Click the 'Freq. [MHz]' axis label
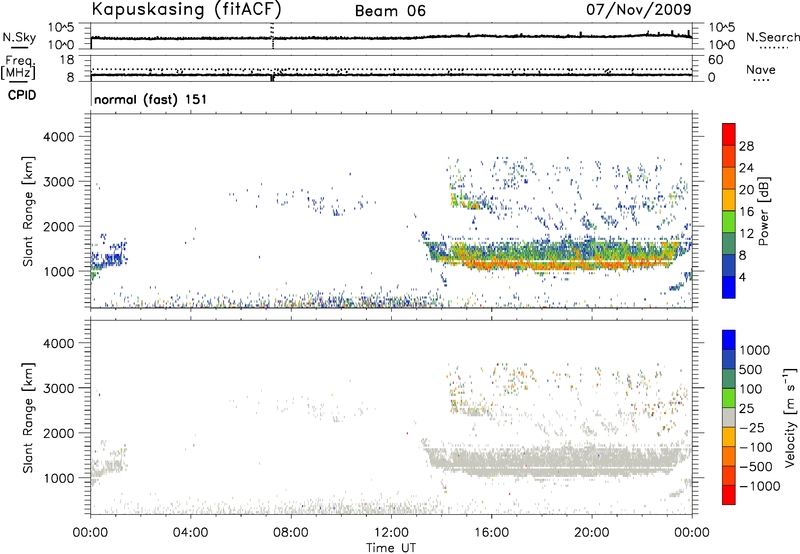 [x=19, y=68]
